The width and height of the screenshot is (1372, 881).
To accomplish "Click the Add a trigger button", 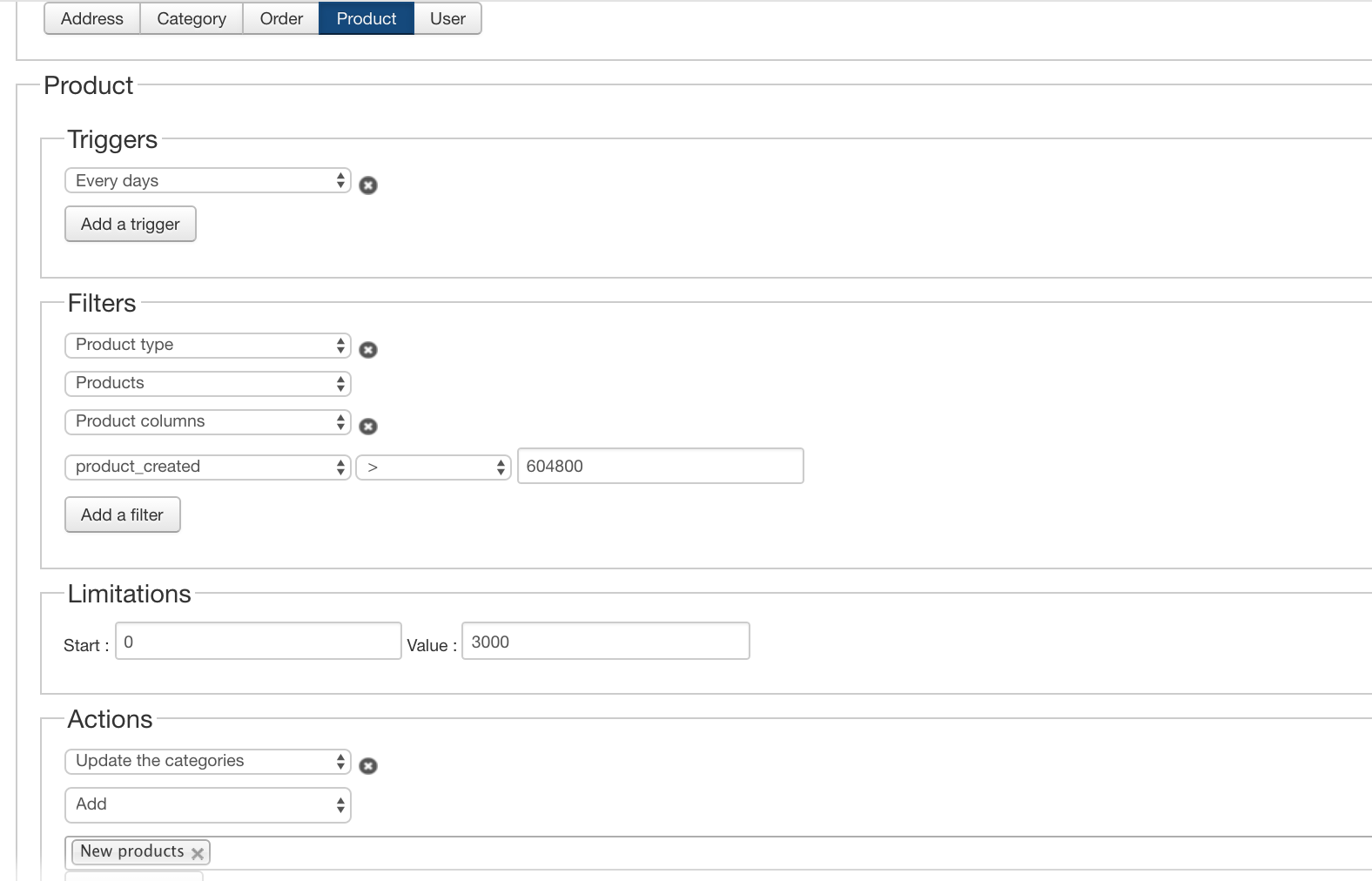I will pyautogui.click(x=131, y=225).
